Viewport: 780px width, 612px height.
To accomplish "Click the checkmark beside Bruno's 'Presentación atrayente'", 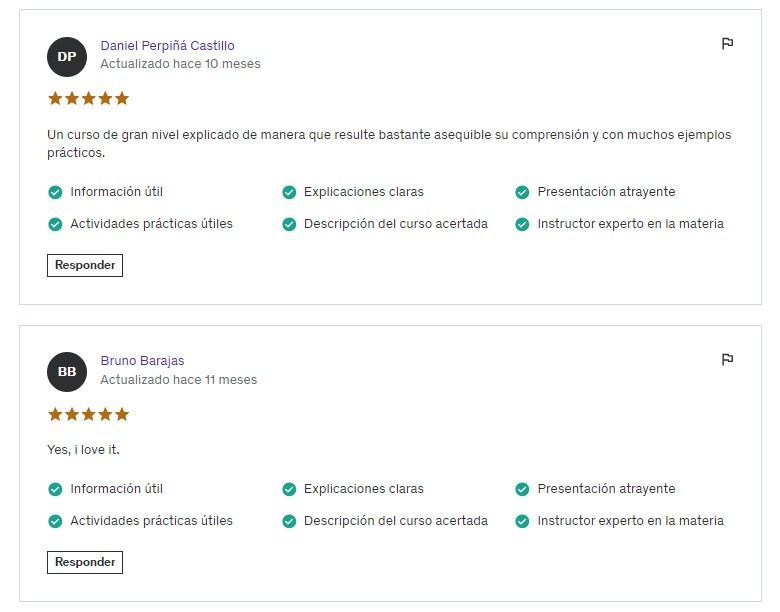I will coord(522,489).
